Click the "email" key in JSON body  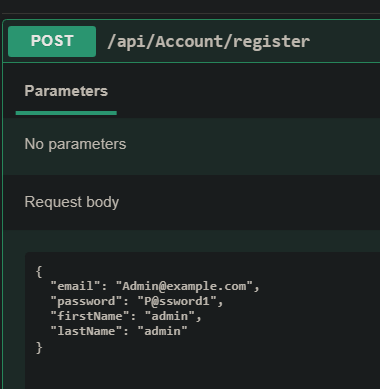click(75, 286)
